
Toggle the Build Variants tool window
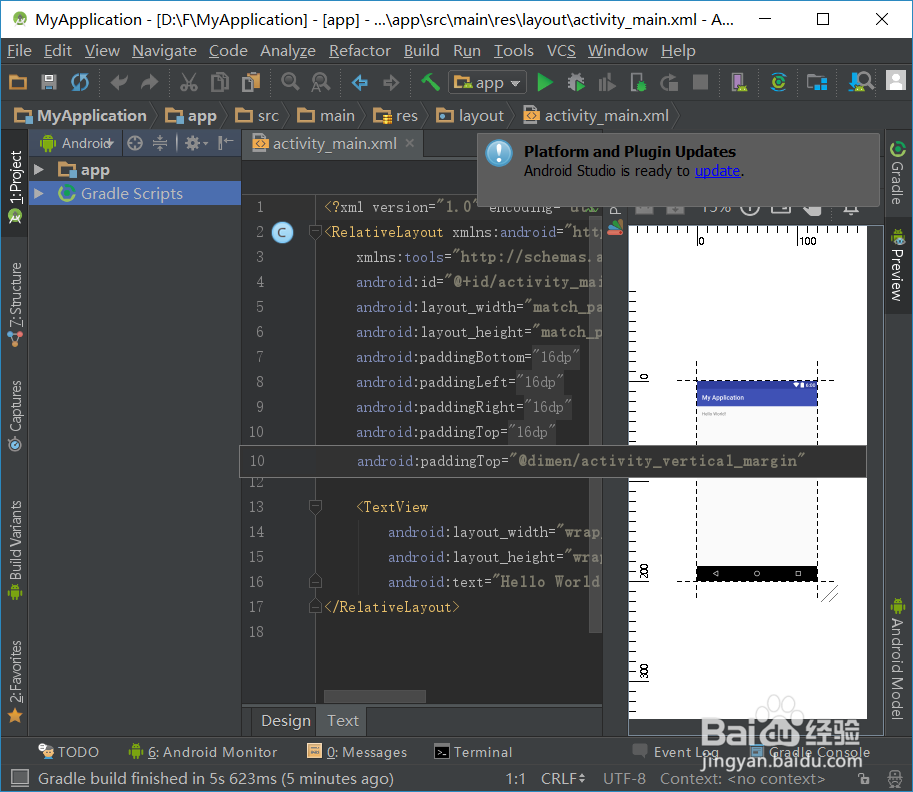click(x=15, y=550)
